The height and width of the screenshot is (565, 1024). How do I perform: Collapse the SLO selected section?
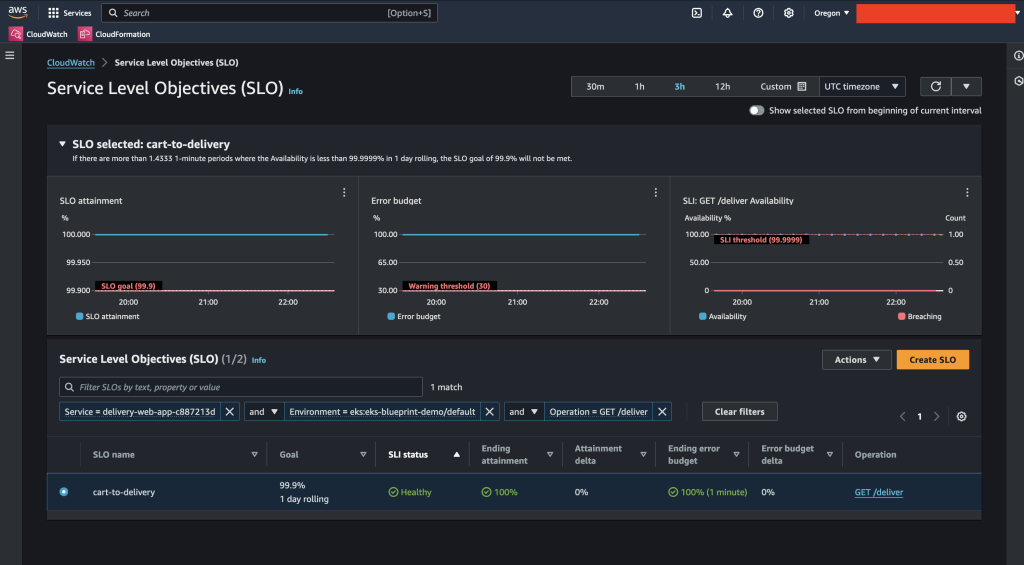tap(62, 144)
